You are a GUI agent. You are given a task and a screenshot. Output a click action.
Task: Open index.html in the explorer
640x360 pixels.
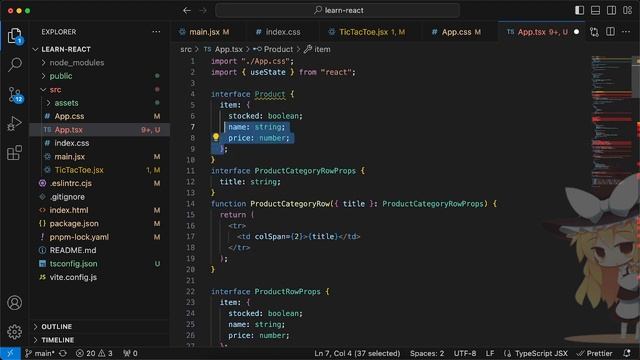(x=100, y=210)
